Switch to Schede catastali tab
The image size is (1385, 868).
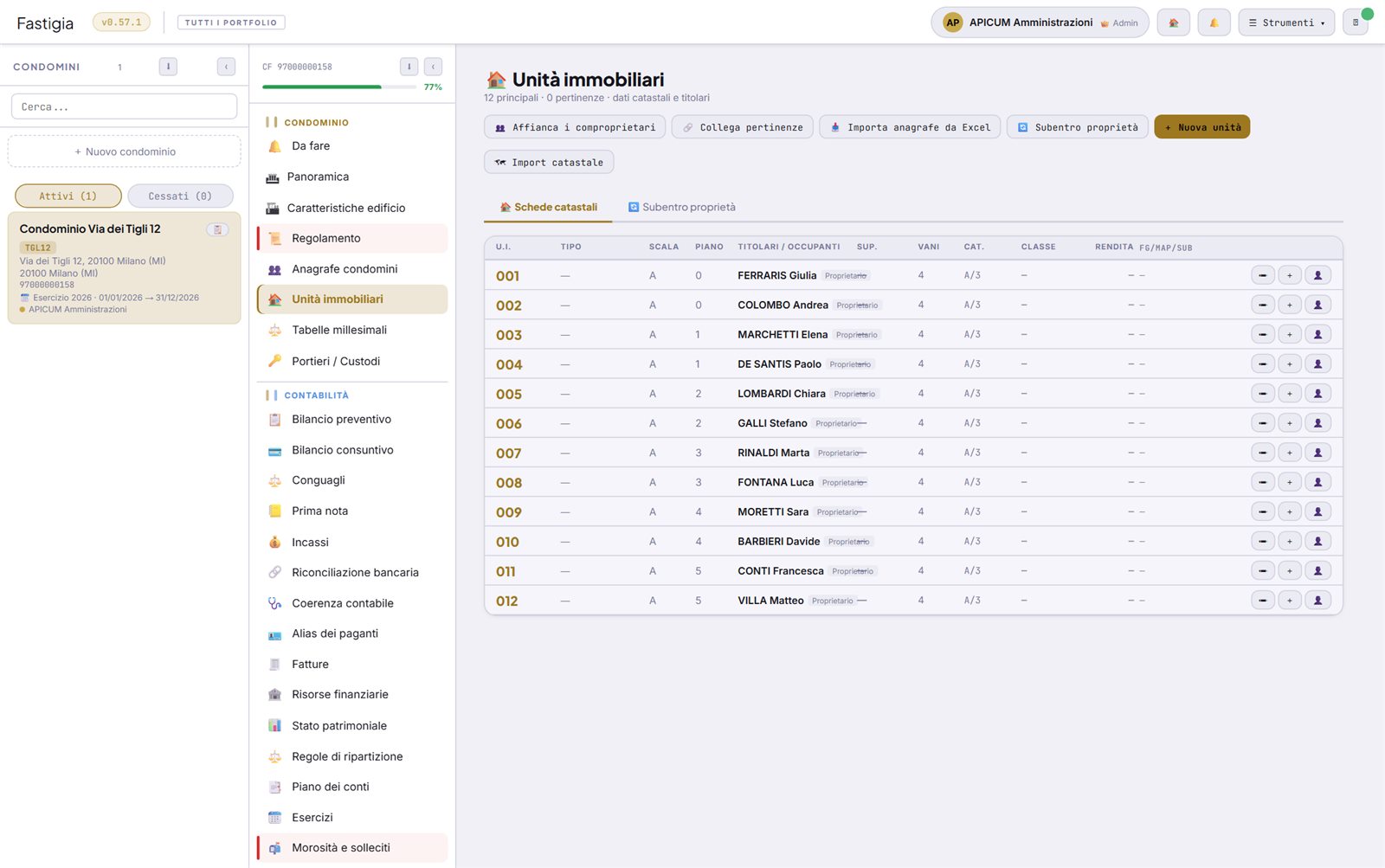(x=548, y=208)
